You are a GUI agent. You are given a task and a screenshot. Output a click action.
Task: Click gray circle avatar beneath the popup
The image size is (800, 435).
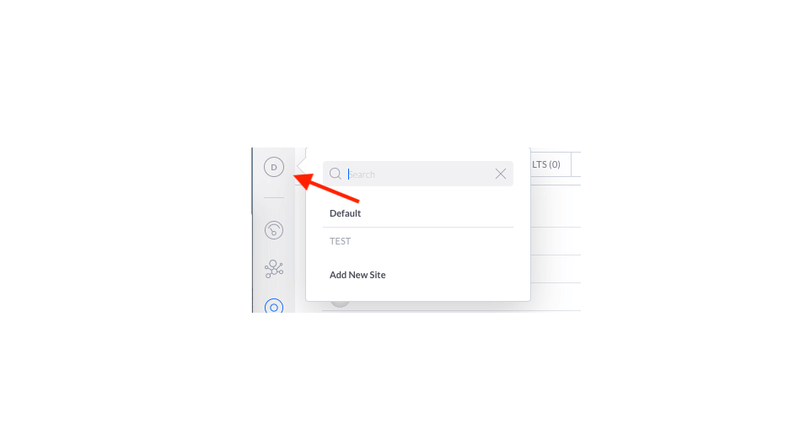tap(340, 303)
